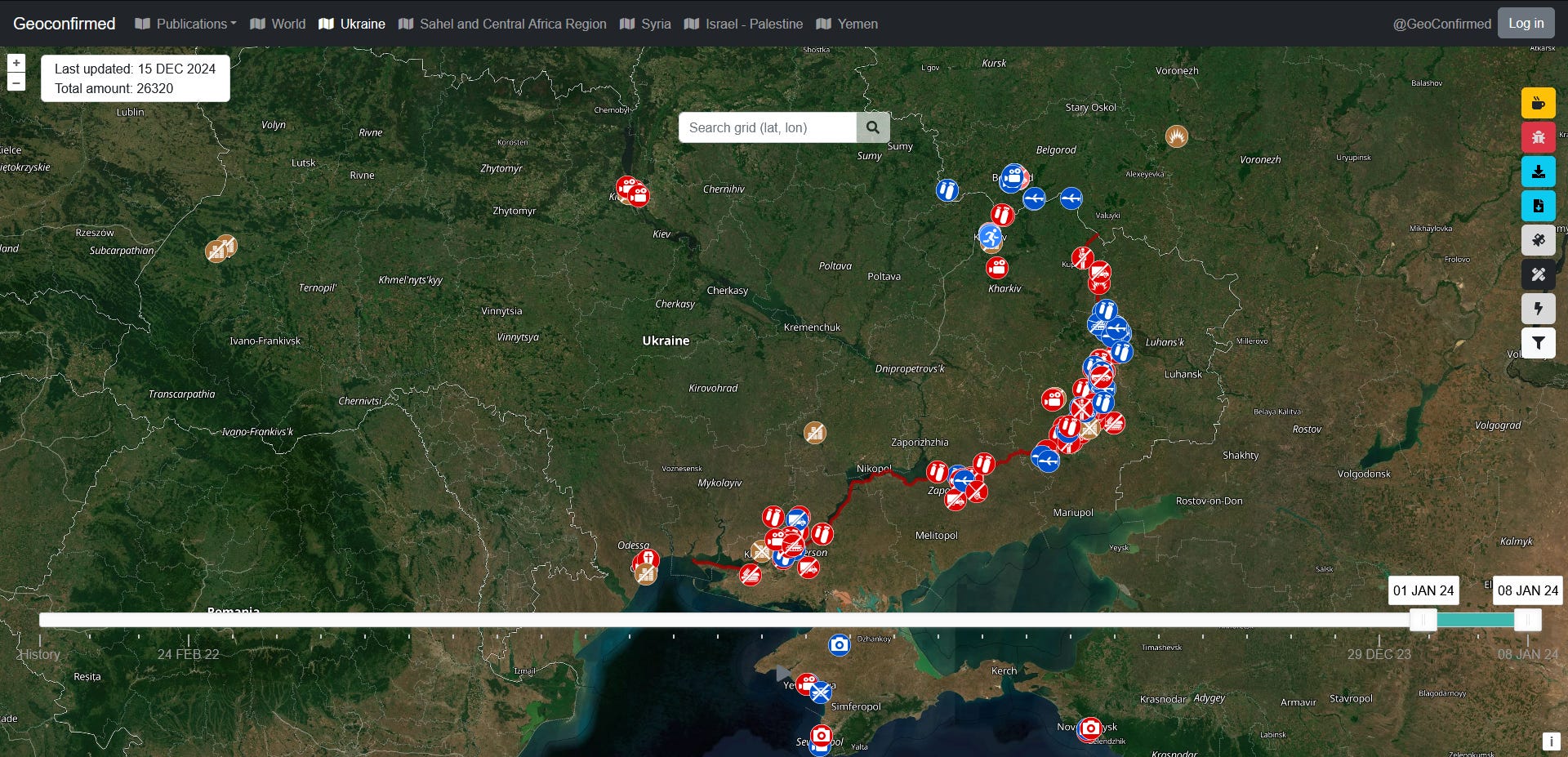Click the bug report icon

pos(1539,137)
